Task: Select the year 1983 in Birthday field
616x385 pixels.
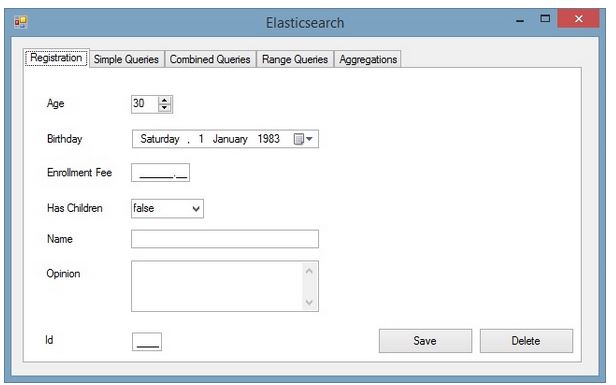Action: [269, 139]
